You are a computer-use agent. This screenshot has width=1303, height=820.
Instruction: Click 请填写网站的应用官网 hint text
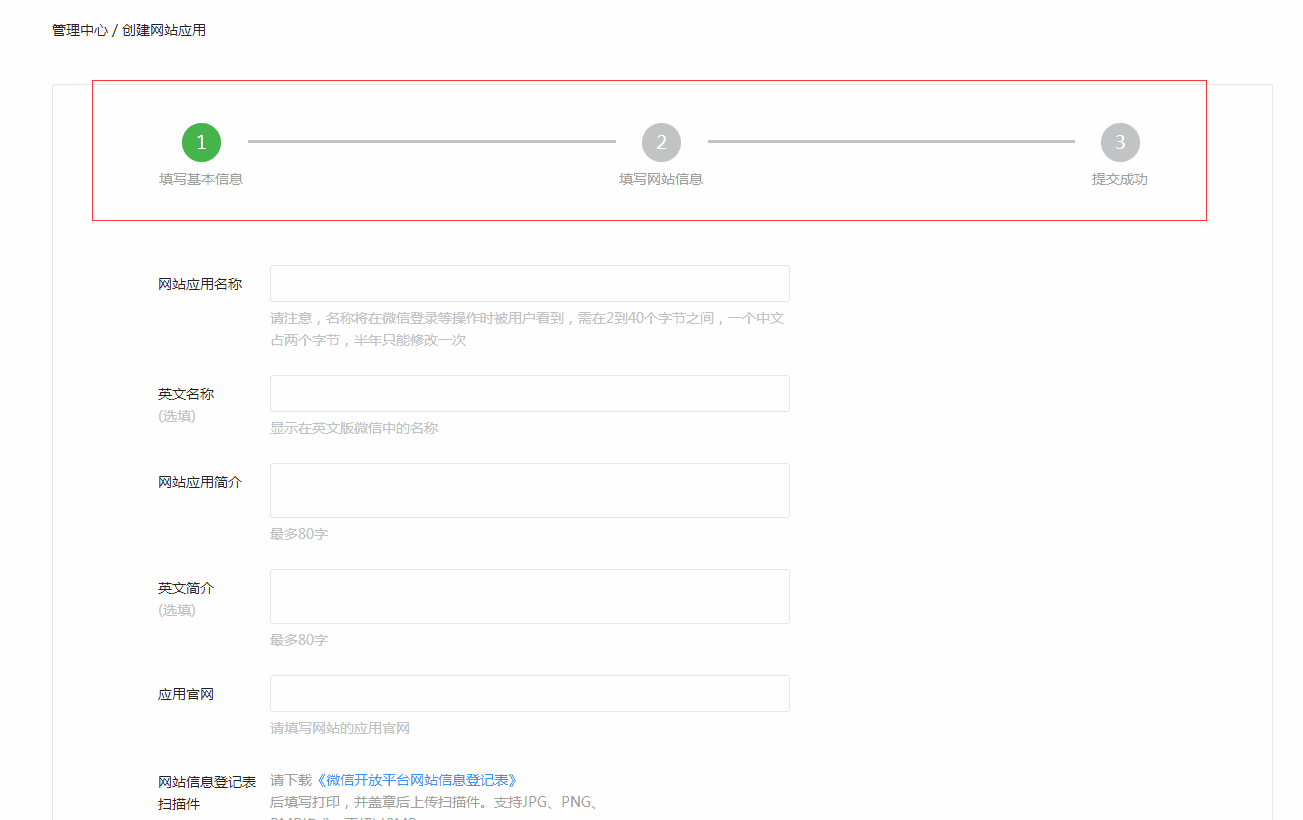point(340,728)
